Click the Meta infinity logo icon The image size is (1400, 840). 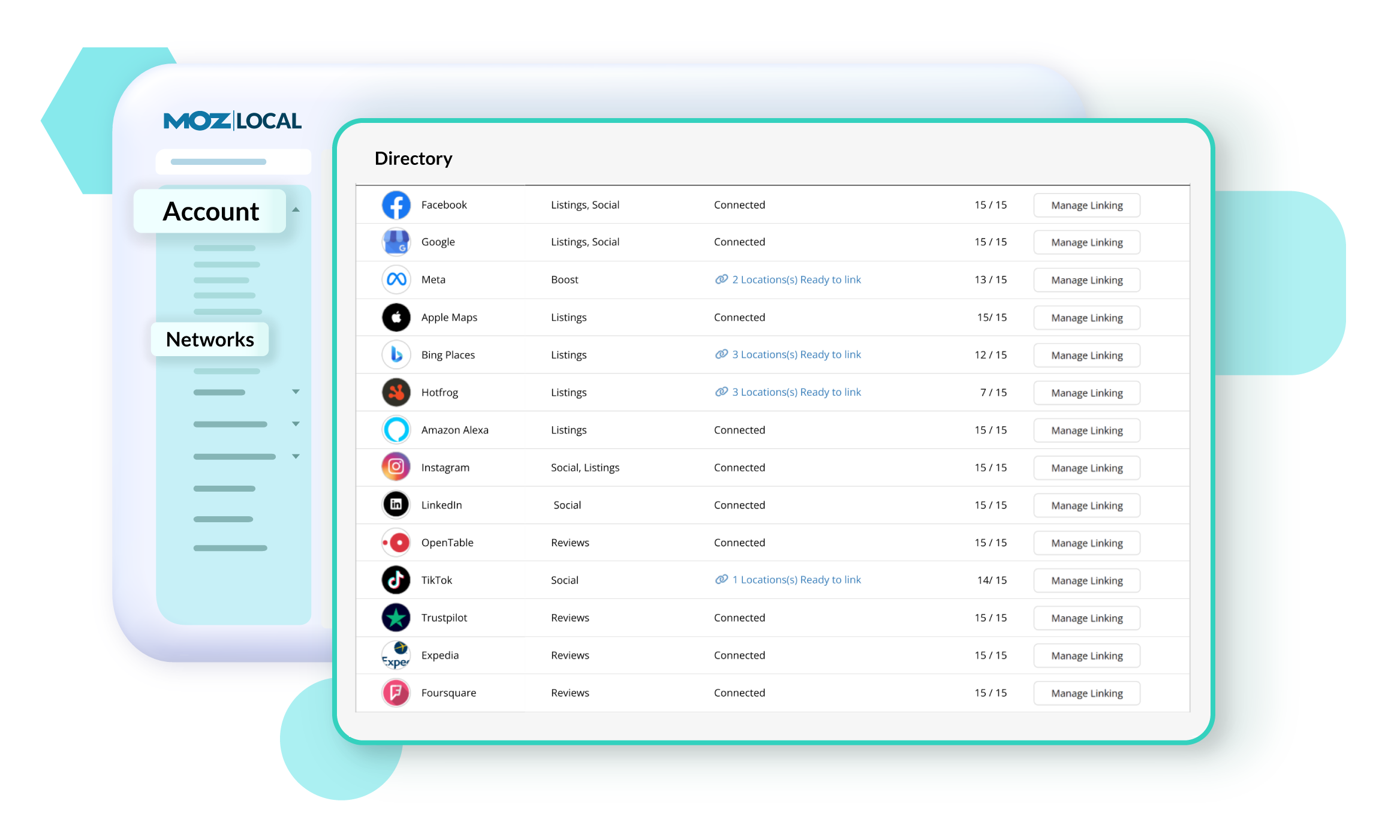tap(396, 279)
